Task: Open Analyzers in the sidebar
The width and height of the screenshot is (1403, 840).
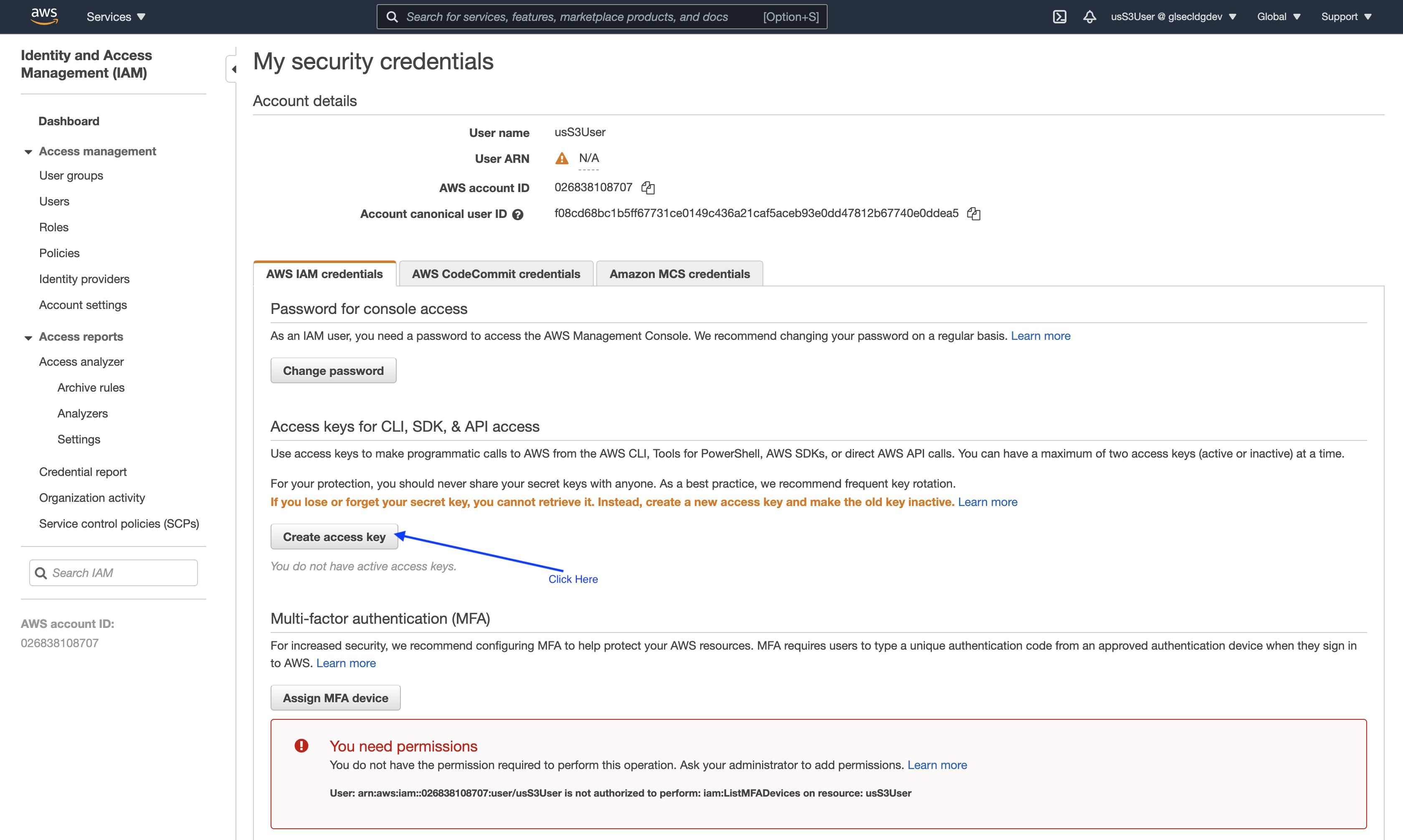Action: click(x=82, y=414)
